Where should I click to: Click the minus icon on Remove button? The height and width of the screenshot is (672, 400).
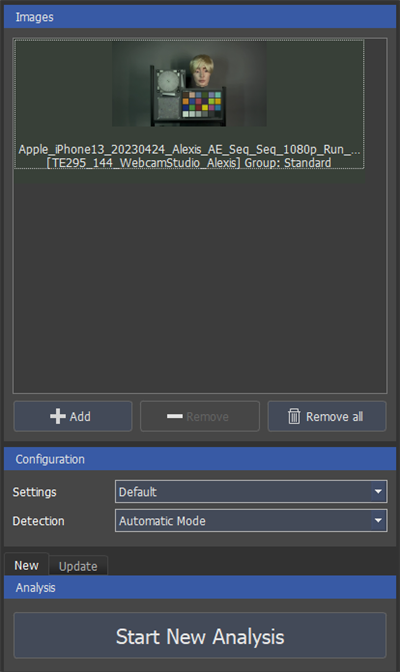[x=174, y=416]
